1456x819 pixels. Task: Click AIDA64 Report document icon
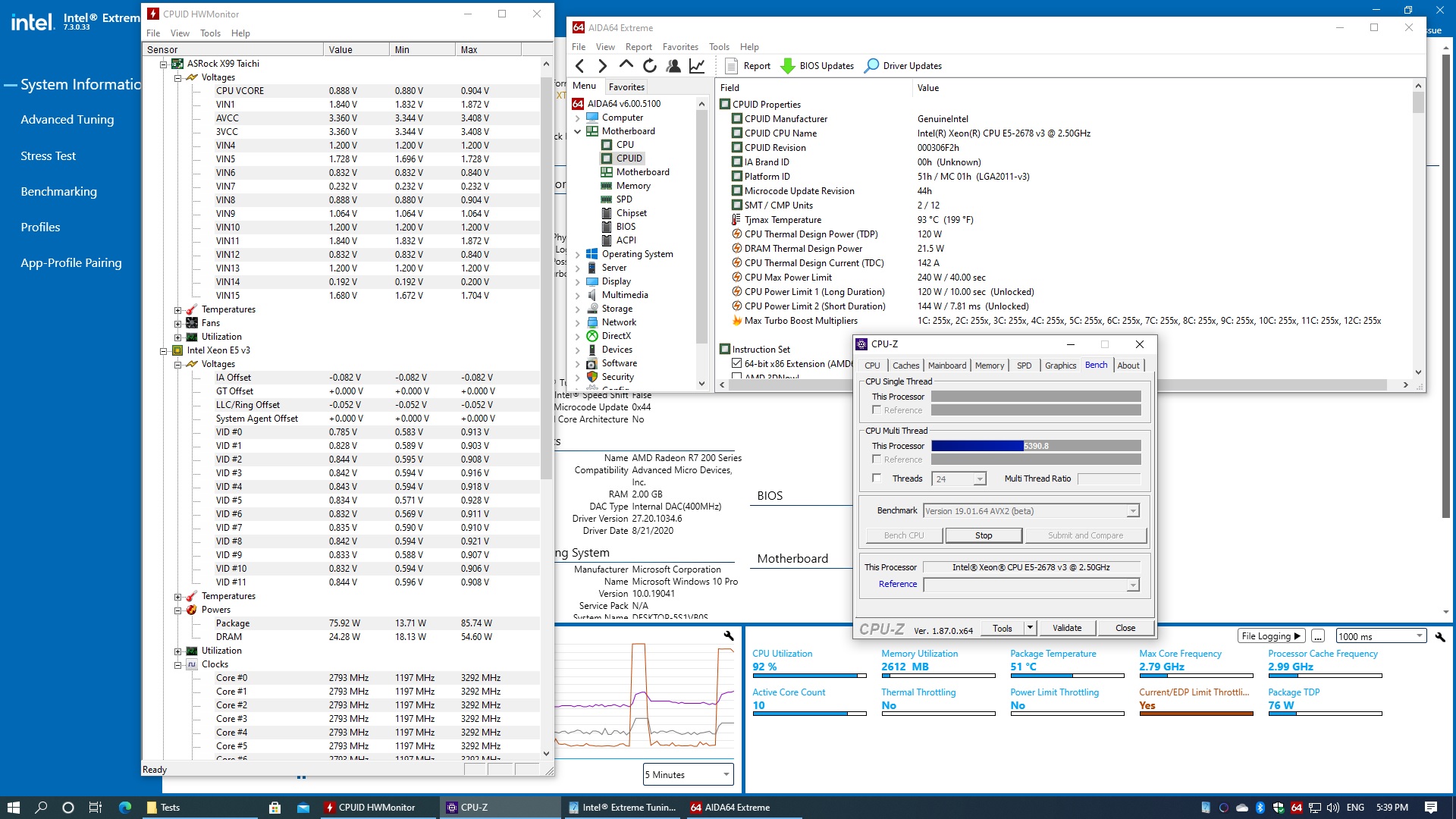click(731, 66)
